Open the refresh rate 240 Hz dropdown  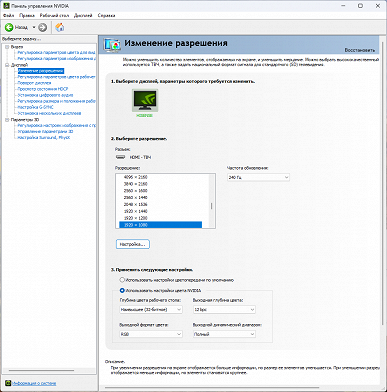258,177
